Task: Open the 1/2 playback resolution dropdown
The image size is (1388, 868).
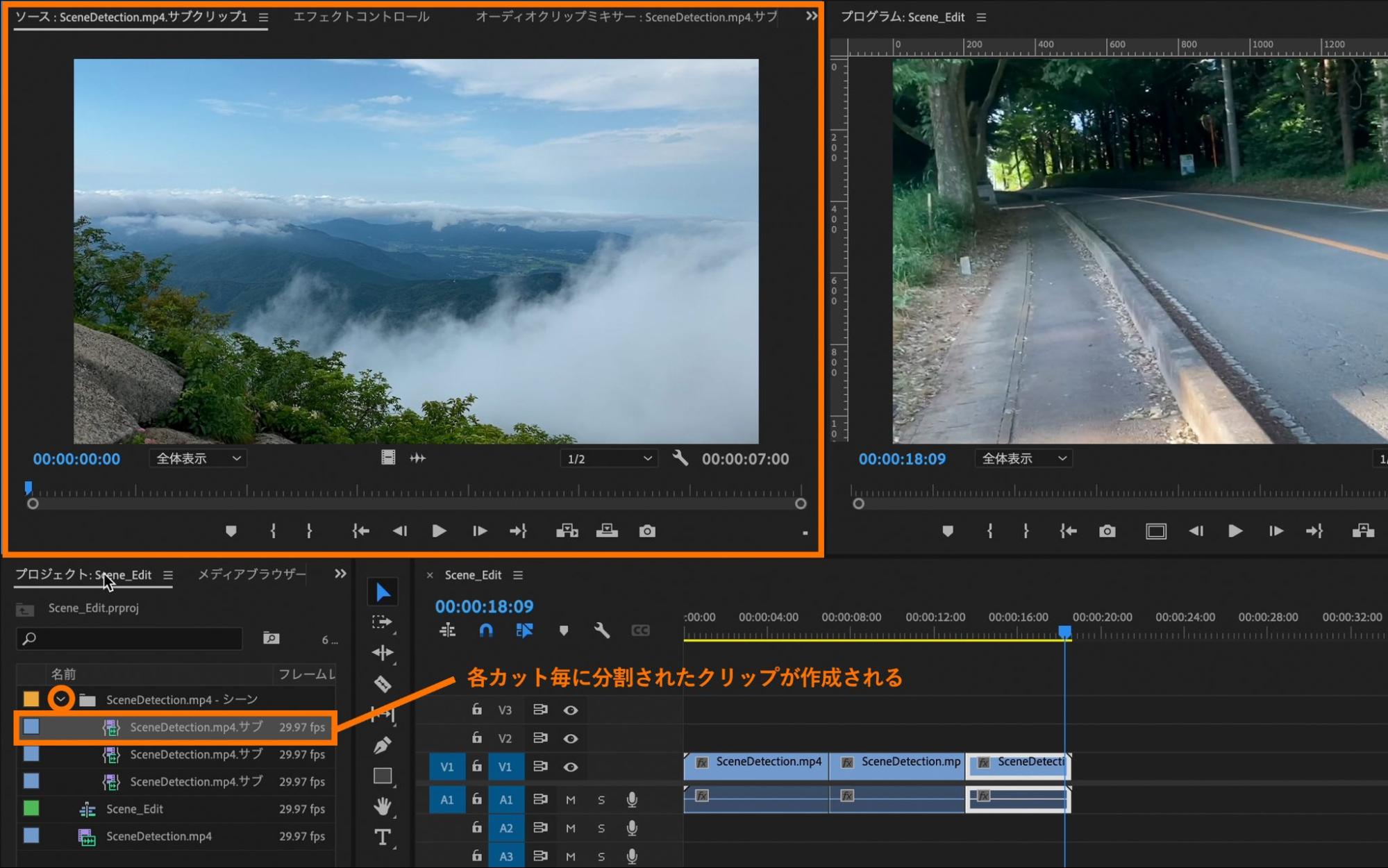Action: [x=609, y=459]
